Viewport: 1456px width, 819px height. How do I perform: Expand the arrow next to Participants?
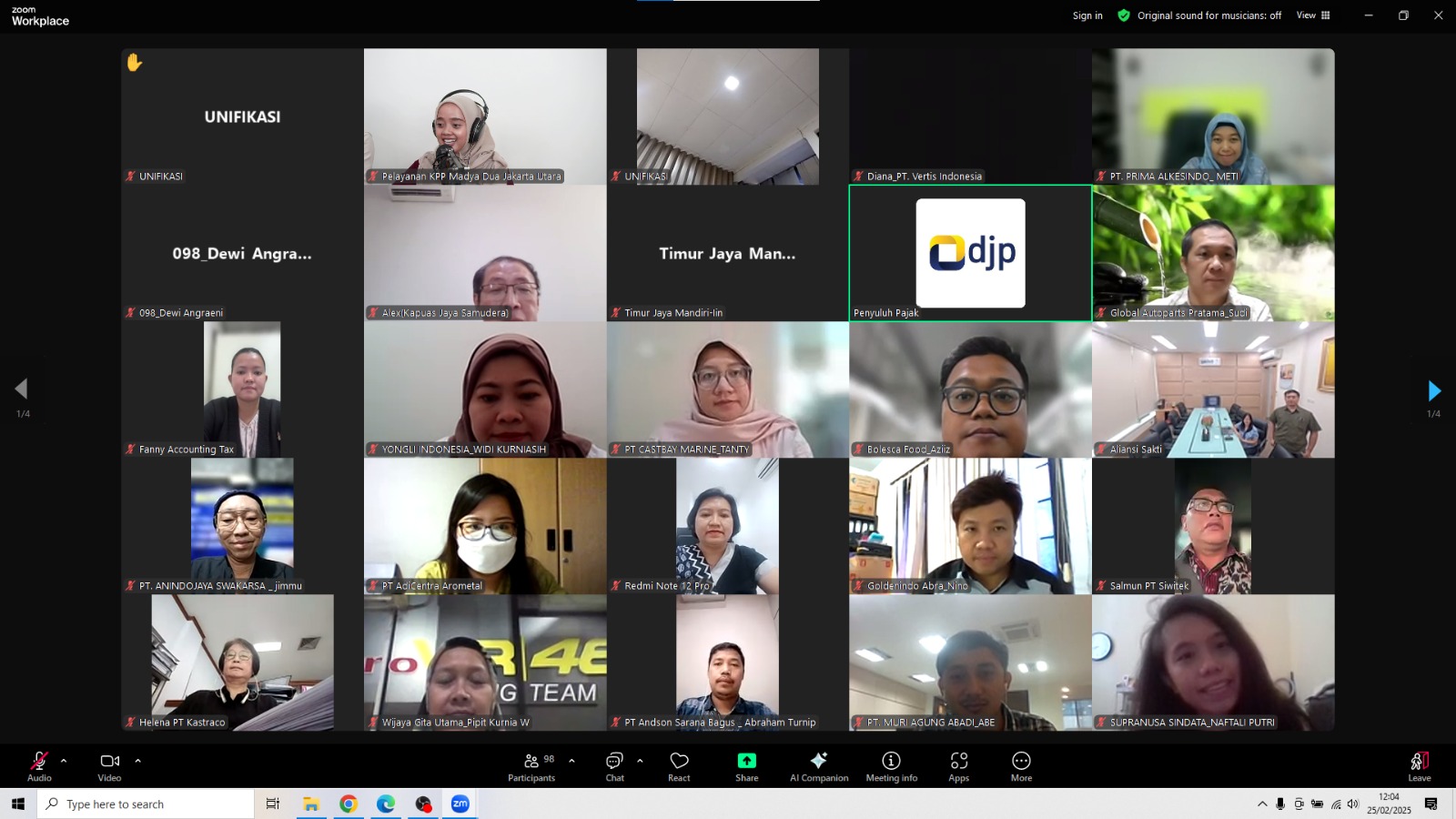coord(571,761)
